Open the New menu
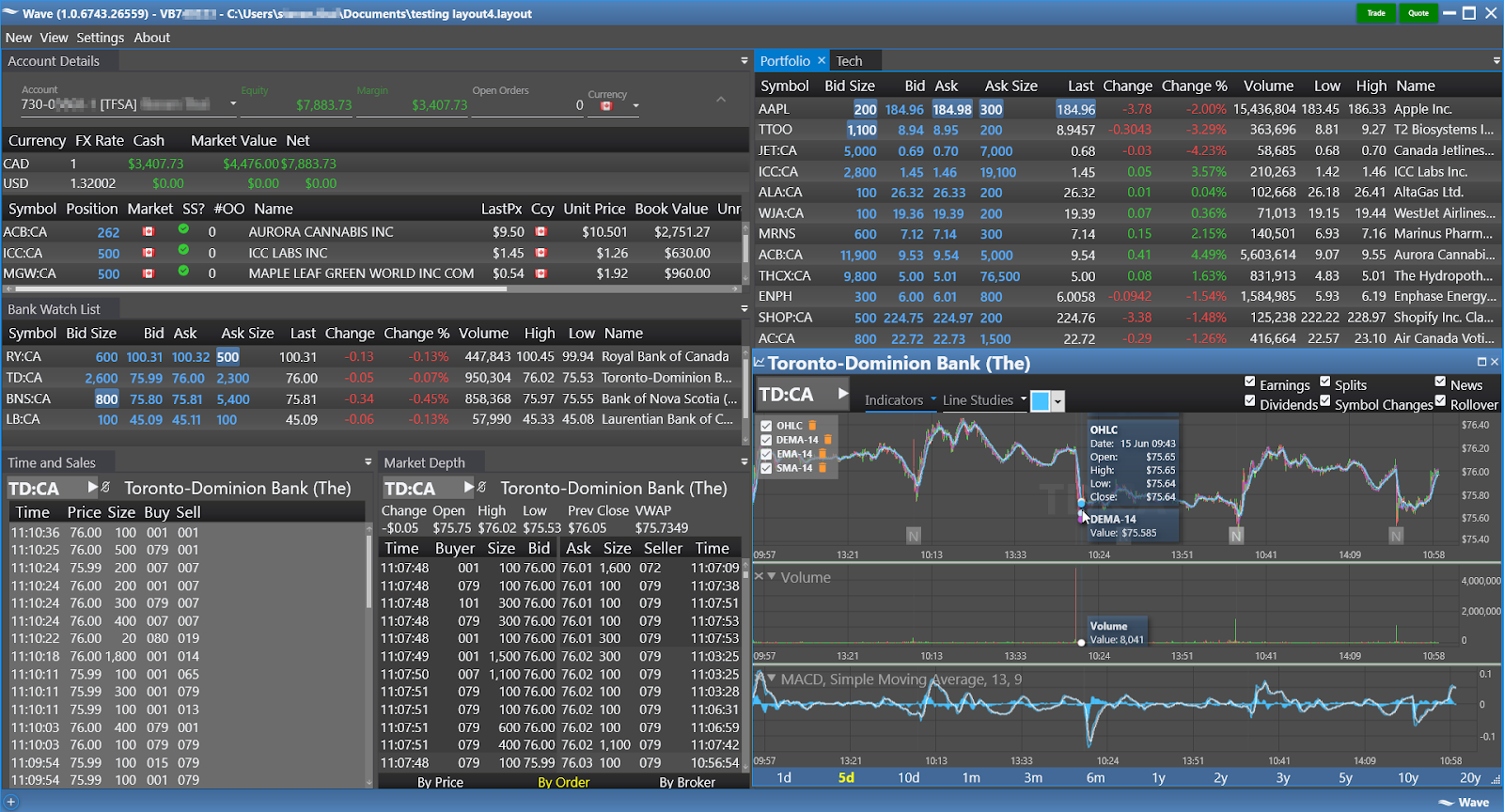The height and width of the screenshot is (812, 1504). point(19,38)
